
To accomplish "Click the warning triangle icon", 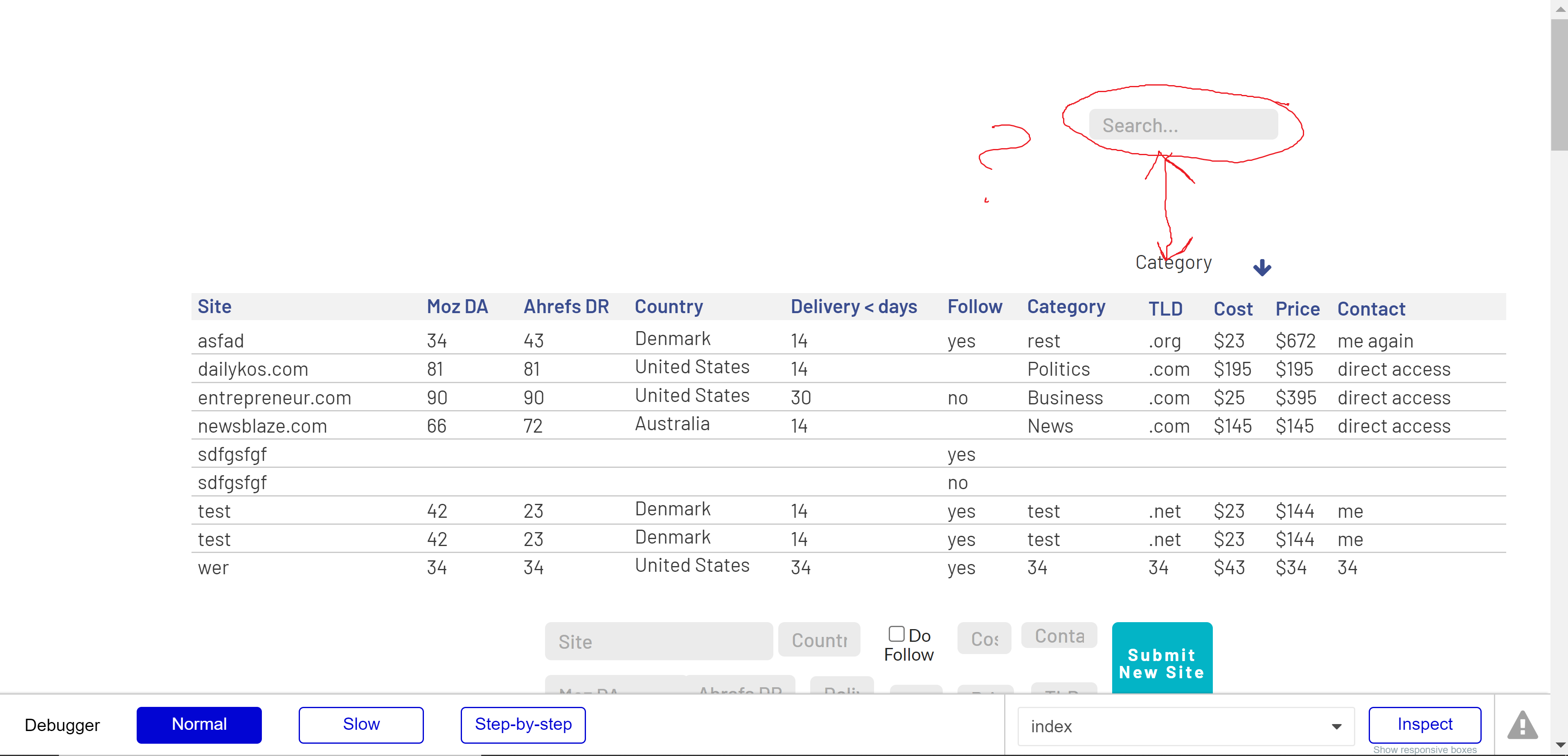I will pyautogui.click(x=1522, y=725).
